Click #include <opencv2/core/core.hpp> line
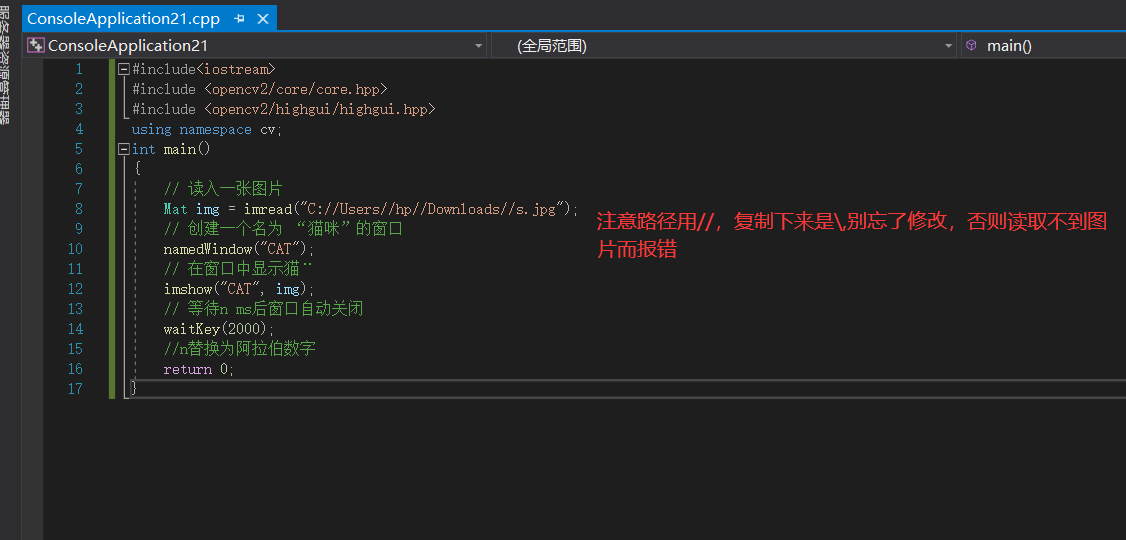Screen dimensions: 1126x540 tap(260, 89)
